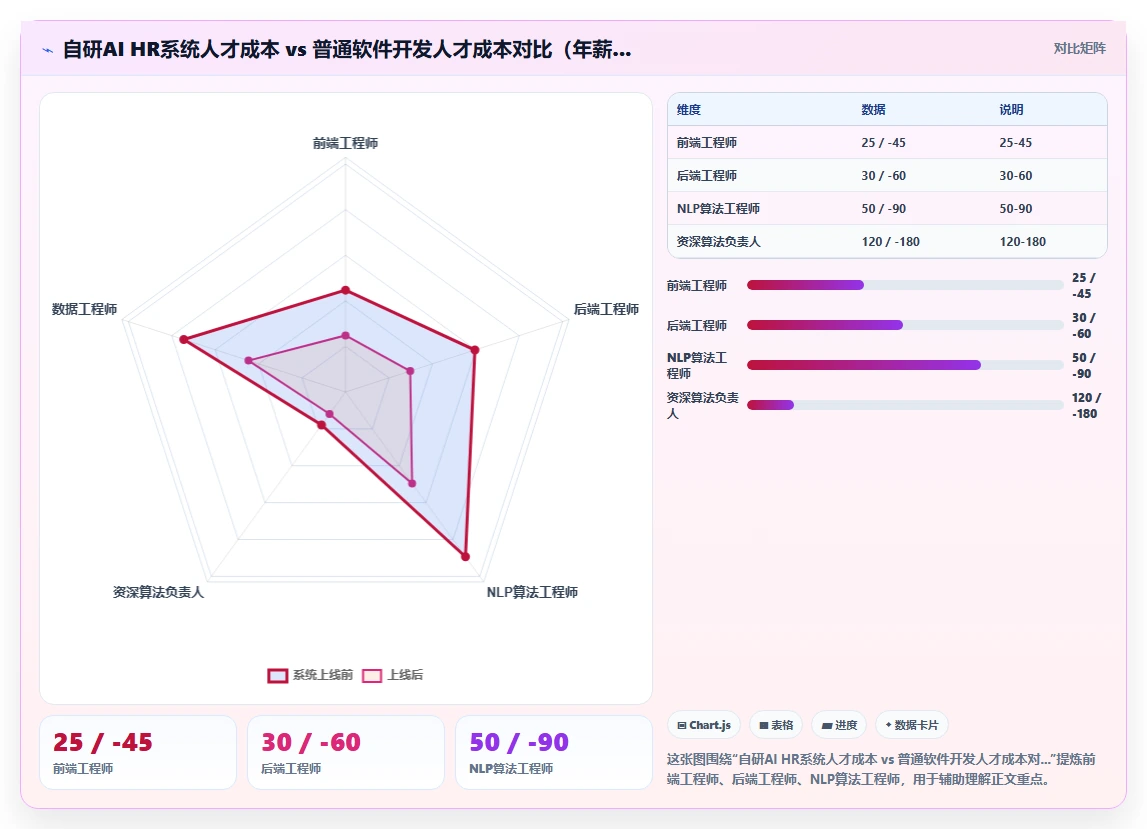
Task: Click the 资深算法负责人 progress bar
Action: 905,405
